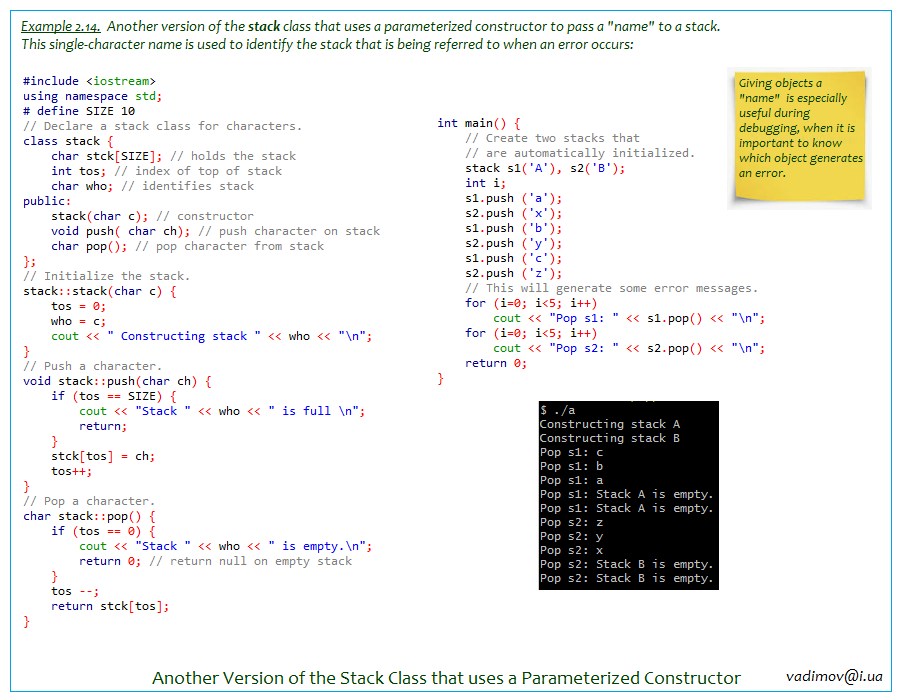Click the 'is full' cout statement
This screenshot has width=900, height=700.
(222, 411)
